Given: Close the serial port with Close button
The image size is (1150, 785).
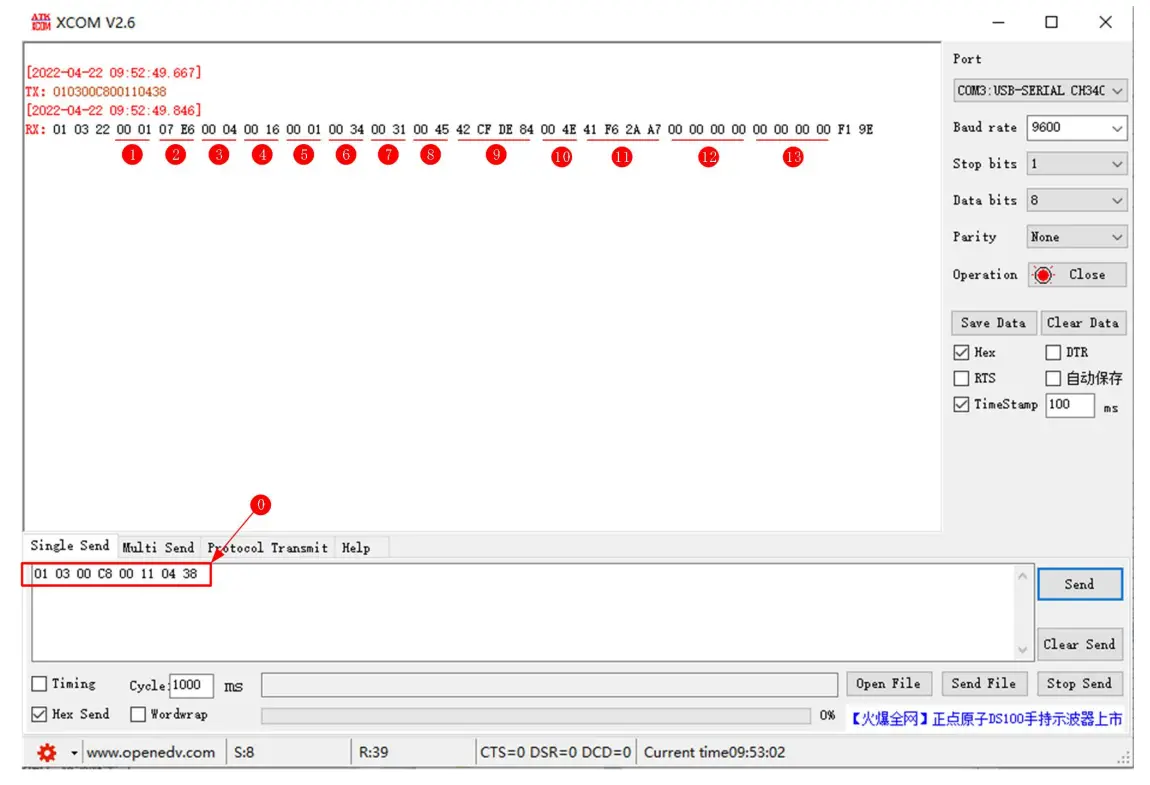Looking at the screenshot, I should tap(1076, 274).
